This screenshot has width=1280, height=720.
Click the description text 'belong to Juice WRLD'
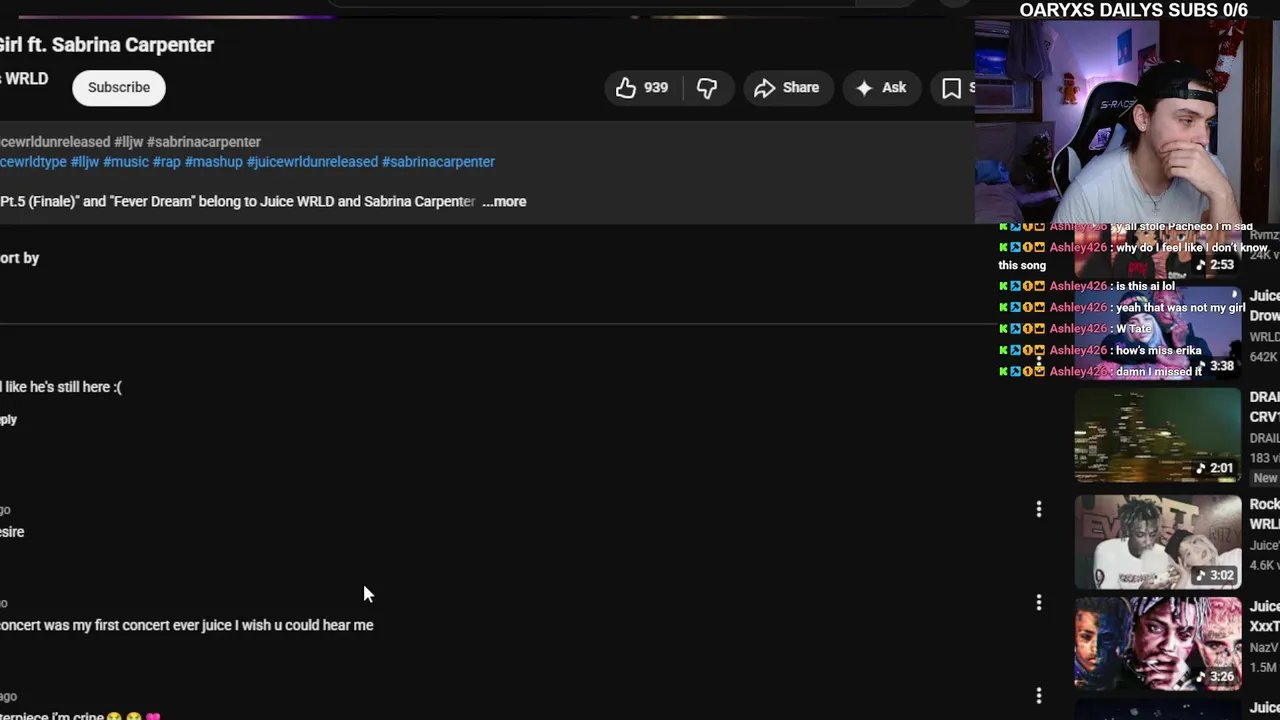pos(266,201)
